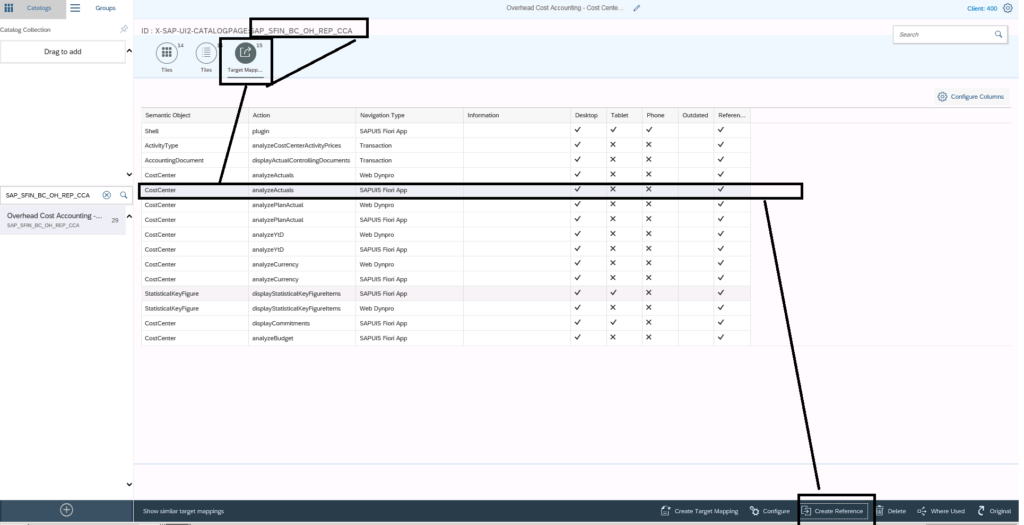Click the Action column header
Image resolution: width=1024 pixels, height=525 pixels.
pyautogui.click(x=302, y=116)
